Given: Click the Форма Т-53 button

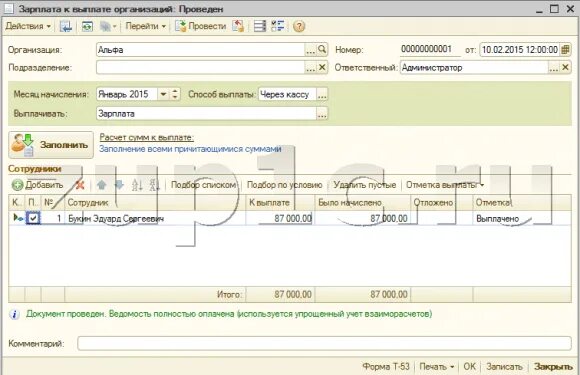Looking at the screenshot, I should coord(386,366).
